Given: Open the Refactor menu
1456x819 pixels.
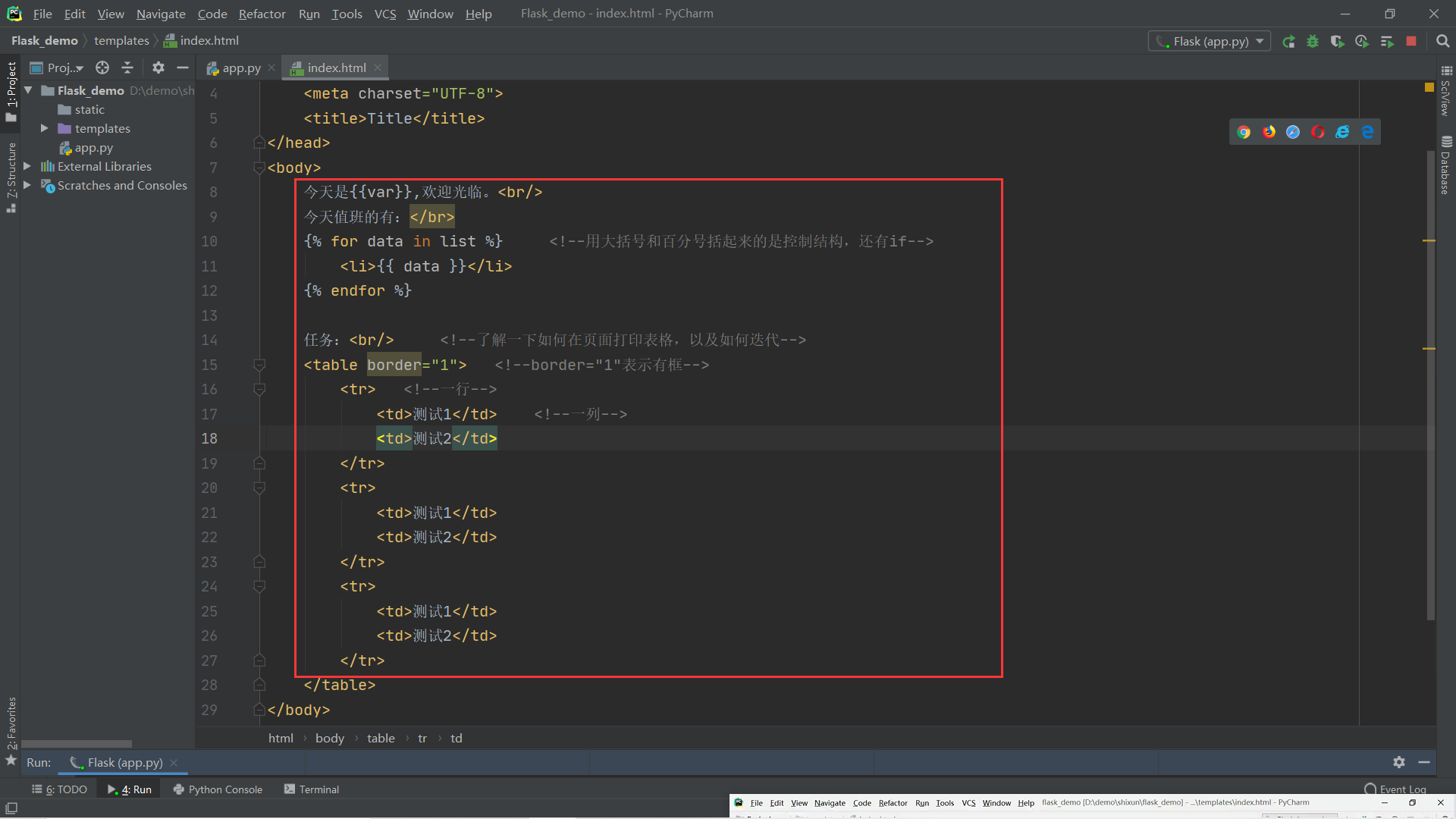Looking at the screenshot, I should pos(262,14).
